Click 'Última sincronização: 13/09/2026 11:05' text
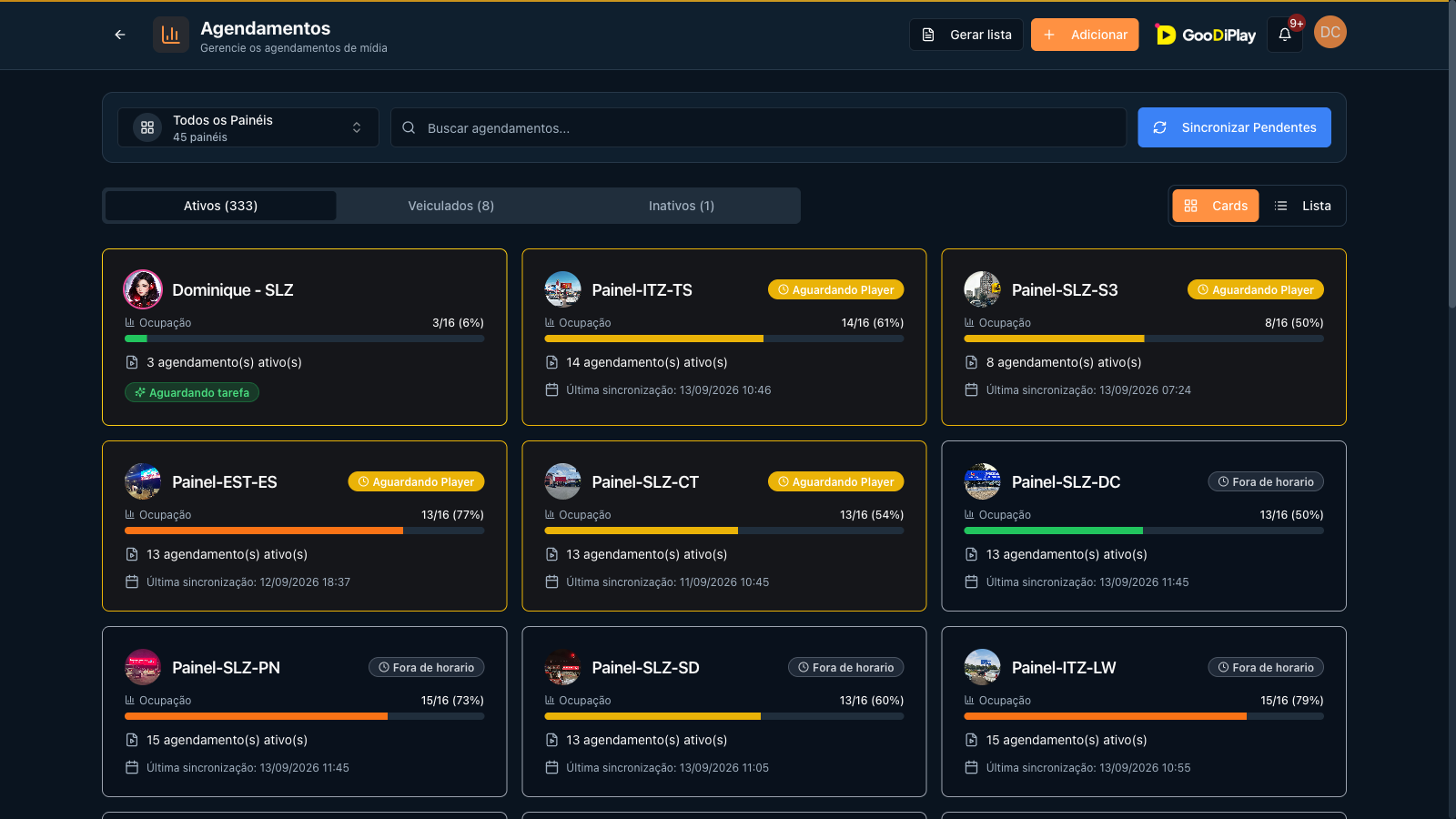This screenshot has height=819, width=1456. (x=667, y=767)
